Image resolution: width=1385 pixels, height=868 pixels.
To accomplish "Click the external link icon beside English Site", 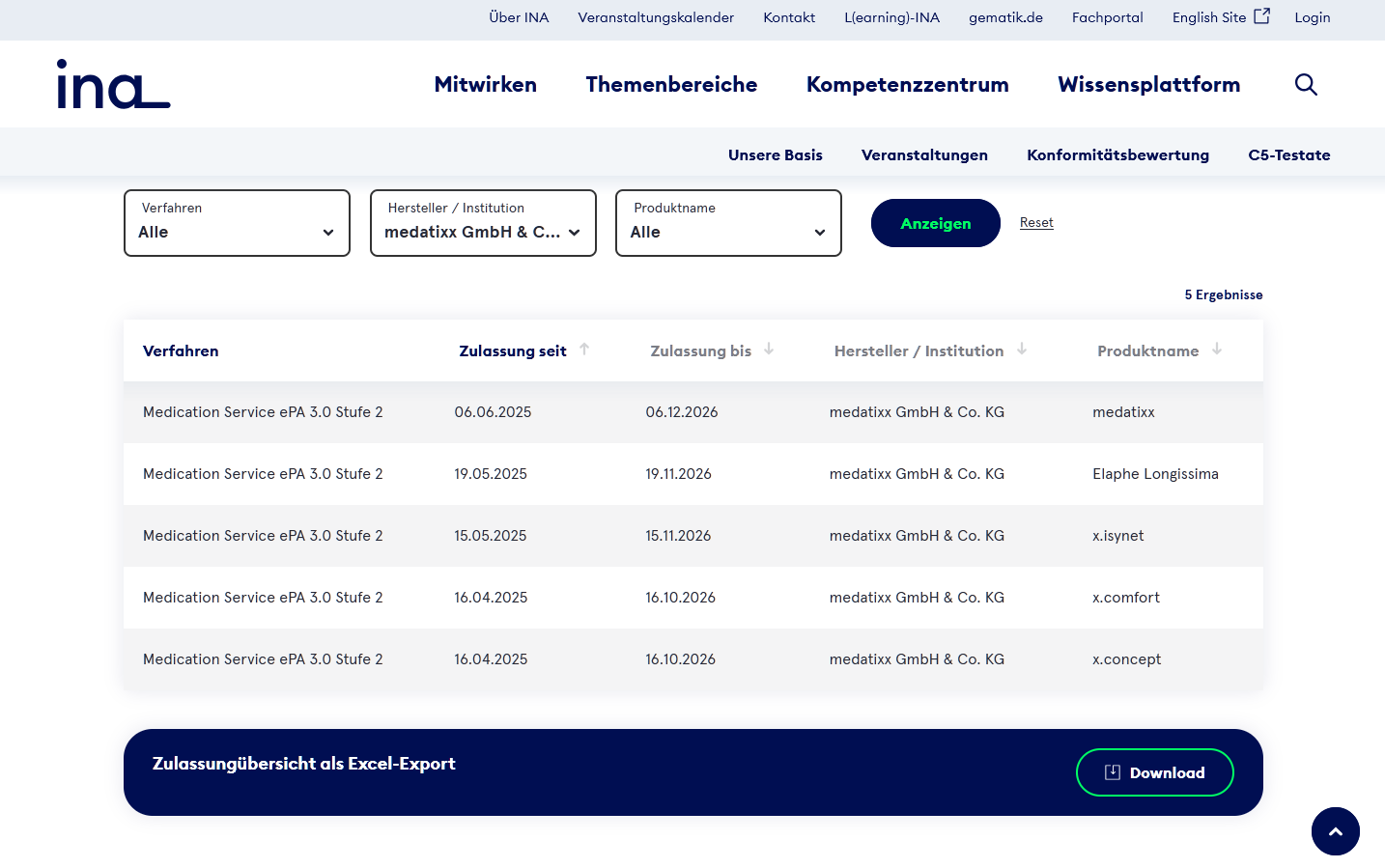I will (1261, 14).
